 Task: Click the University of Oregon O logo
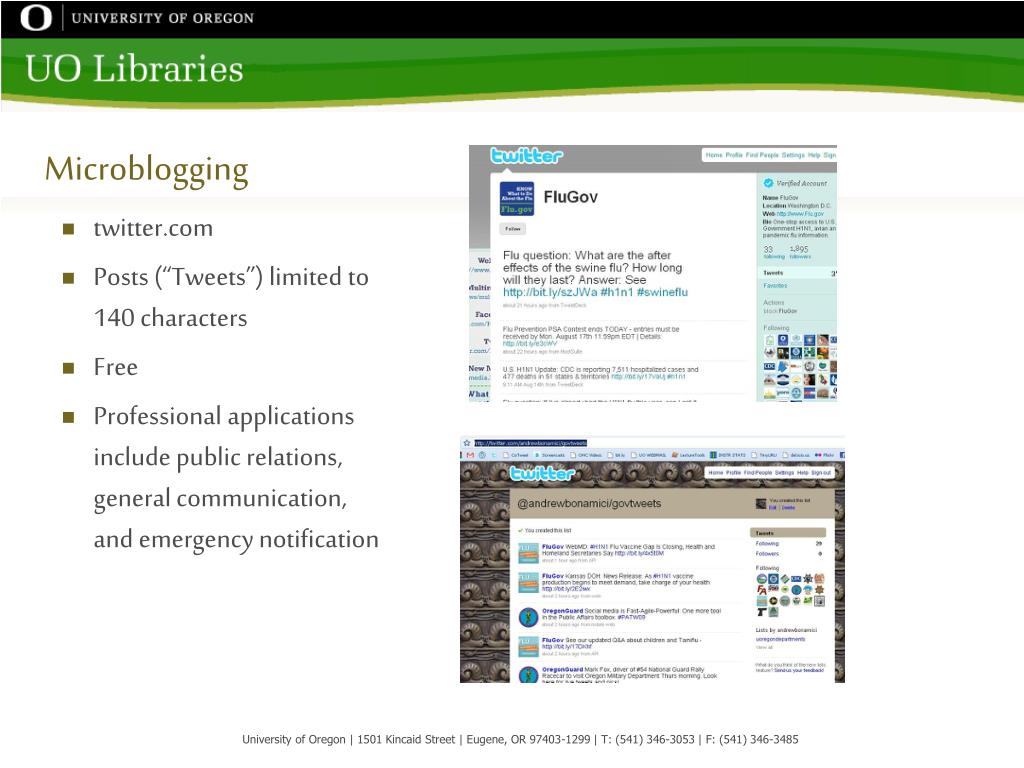[x=36, y=18]
